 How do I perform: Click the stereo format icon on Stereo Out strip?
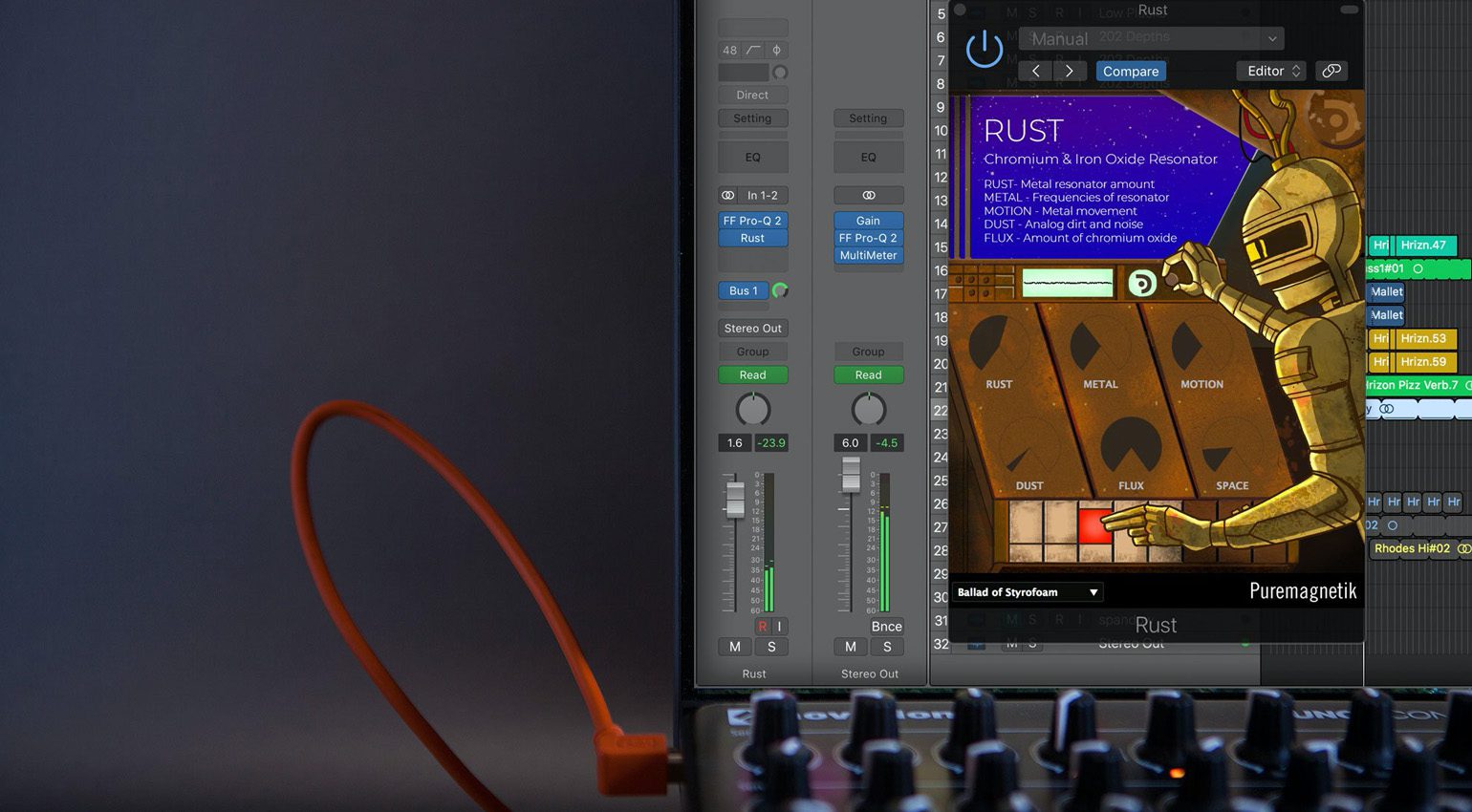point(869,195)
